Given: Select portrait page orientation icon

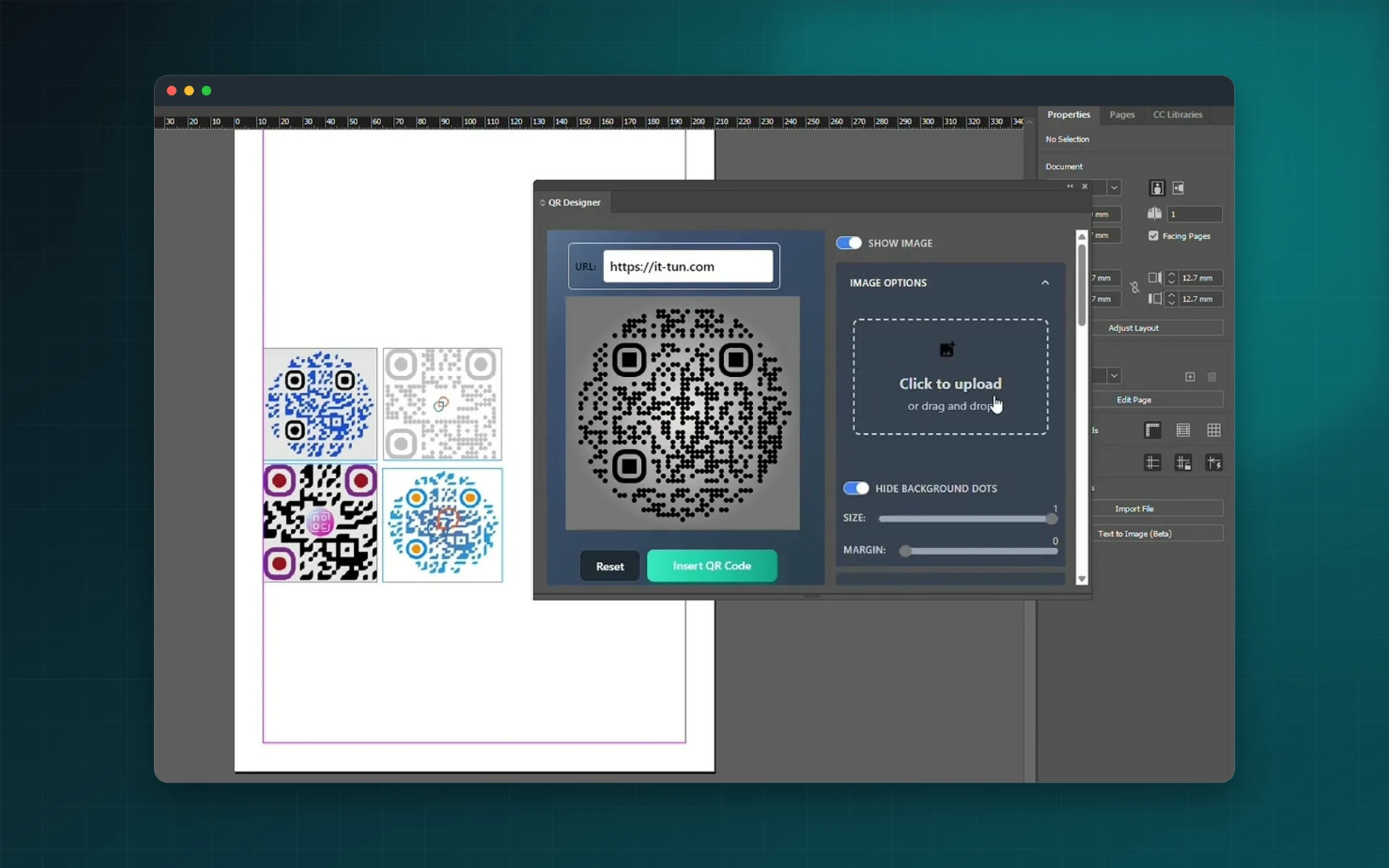Looking at the screenshot, I should [1157, 188].
